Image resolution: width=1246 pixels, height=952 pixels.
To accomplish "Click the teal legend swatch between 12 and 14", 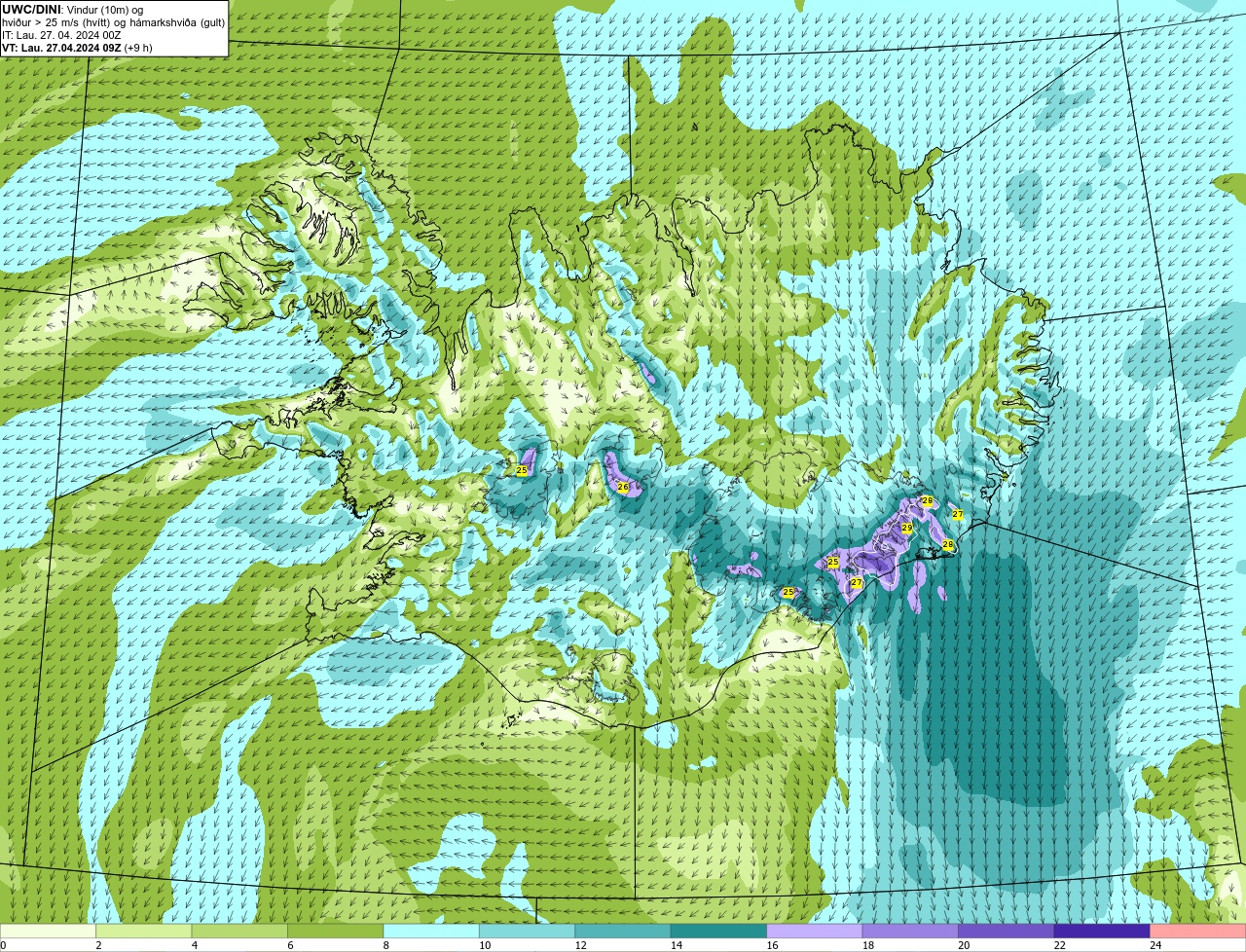I will coord(624,931).
